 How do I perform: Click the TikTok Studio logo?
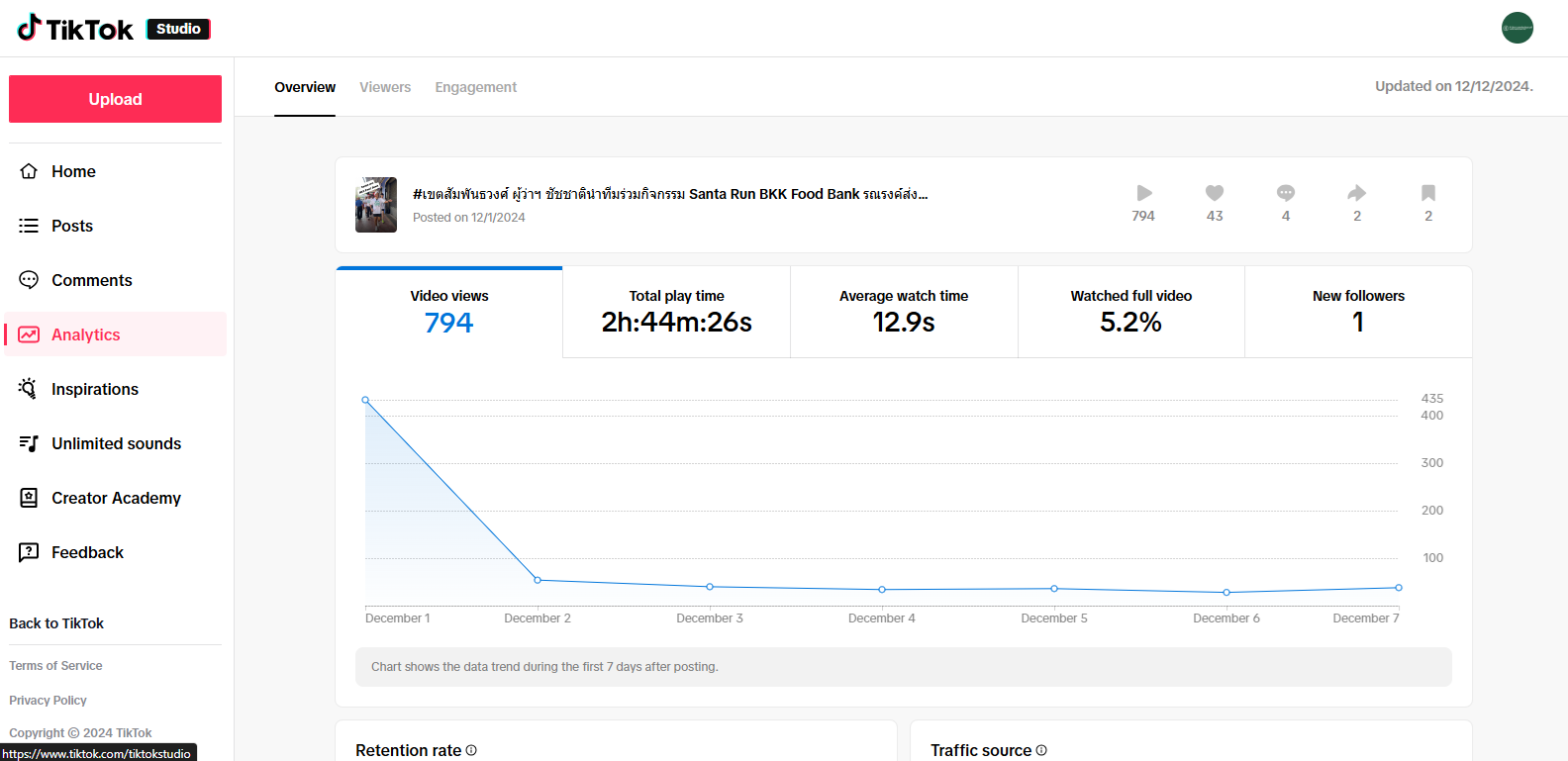click(x=114, y=29)
